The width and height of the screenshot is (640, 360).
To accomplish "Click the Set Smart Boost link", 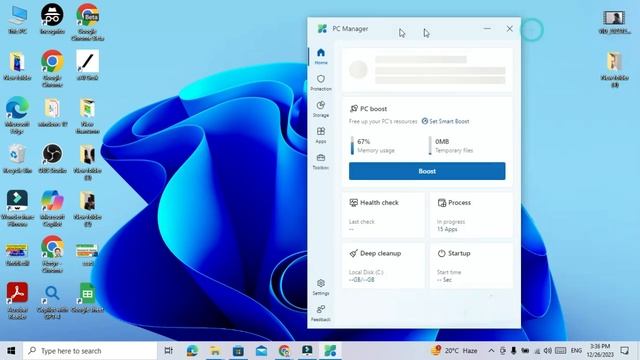I will (x=445, y=121).
